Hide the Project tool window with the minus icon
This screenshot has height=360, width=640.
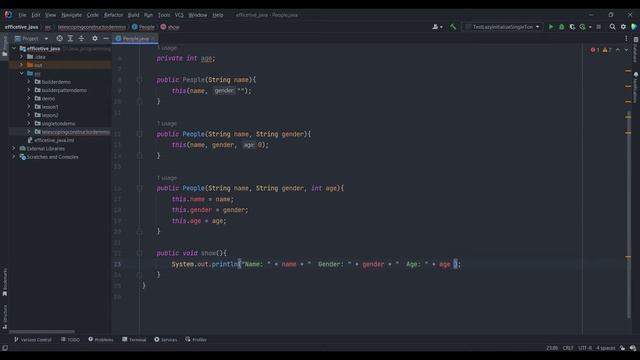[106, 38]
